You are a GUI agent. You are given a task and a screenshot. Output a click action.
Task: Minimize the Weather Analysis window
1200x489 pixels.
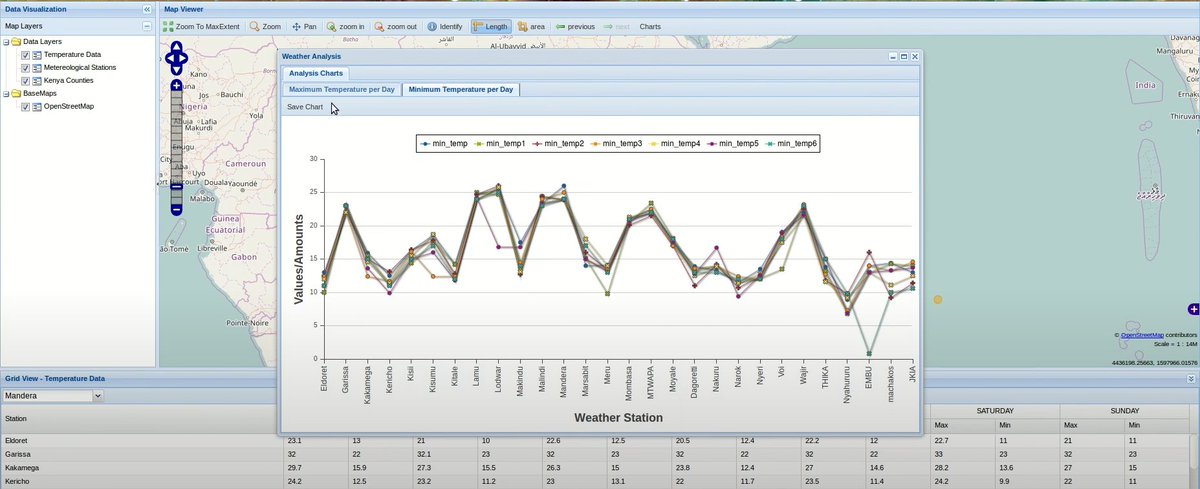click(x=892, y=57)
